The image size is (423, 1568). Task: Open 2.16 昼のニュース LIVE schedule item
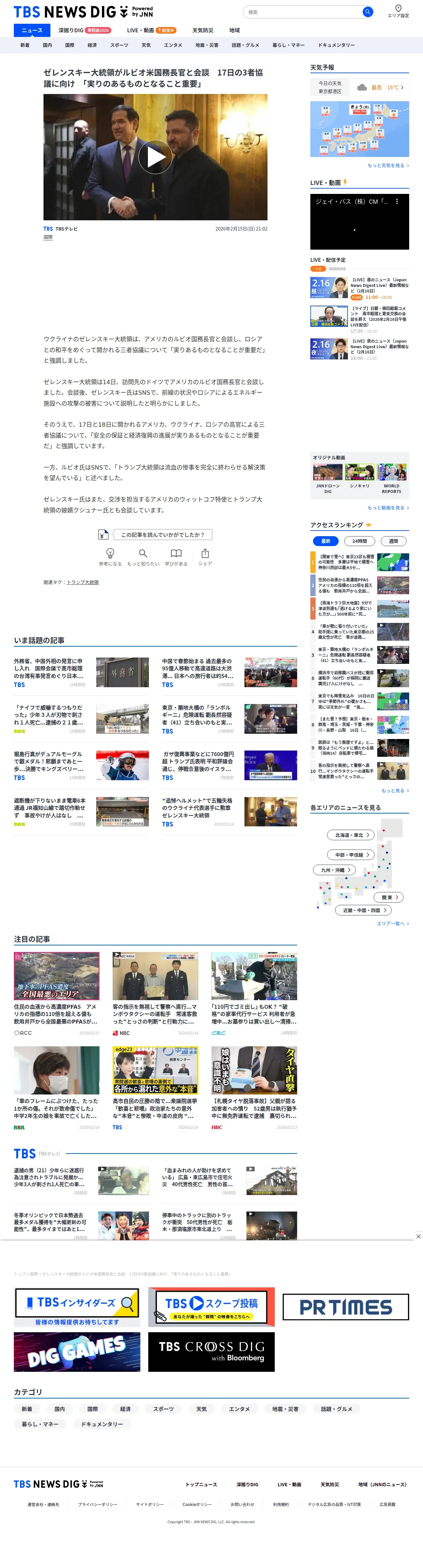360,288
